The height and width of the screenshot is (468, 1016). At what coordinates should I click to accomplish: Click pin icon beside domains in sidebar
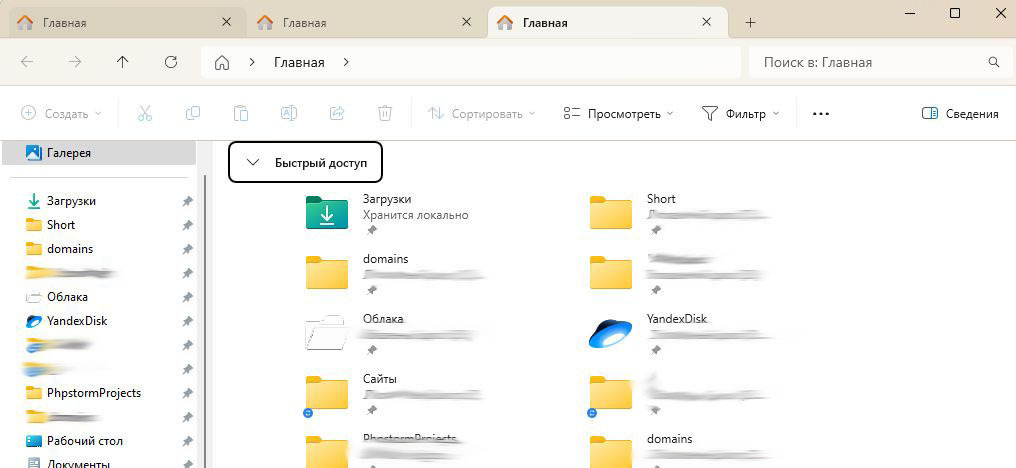point(187,250)
